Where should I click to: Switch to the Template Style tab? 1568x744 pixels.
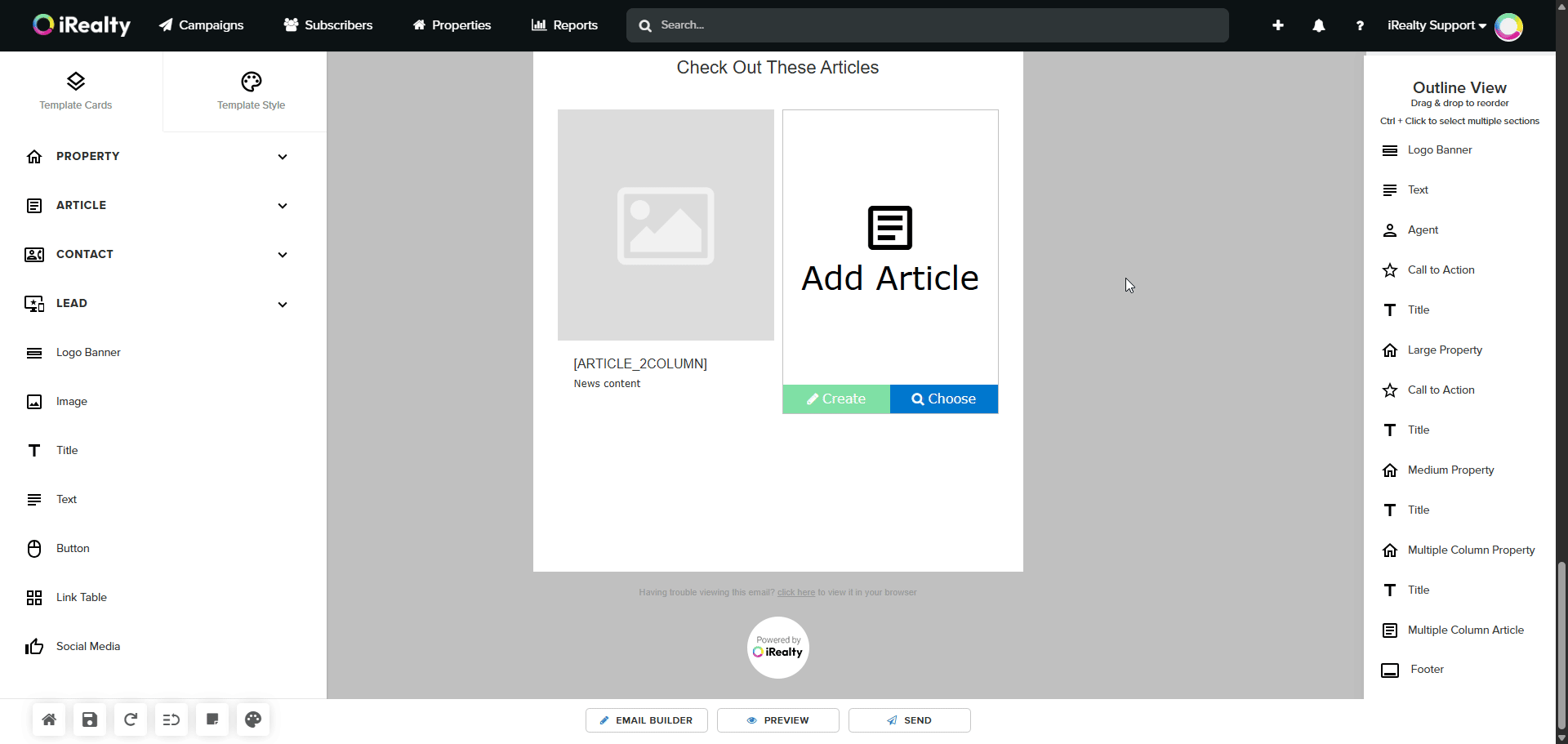[x=251, y=91]
